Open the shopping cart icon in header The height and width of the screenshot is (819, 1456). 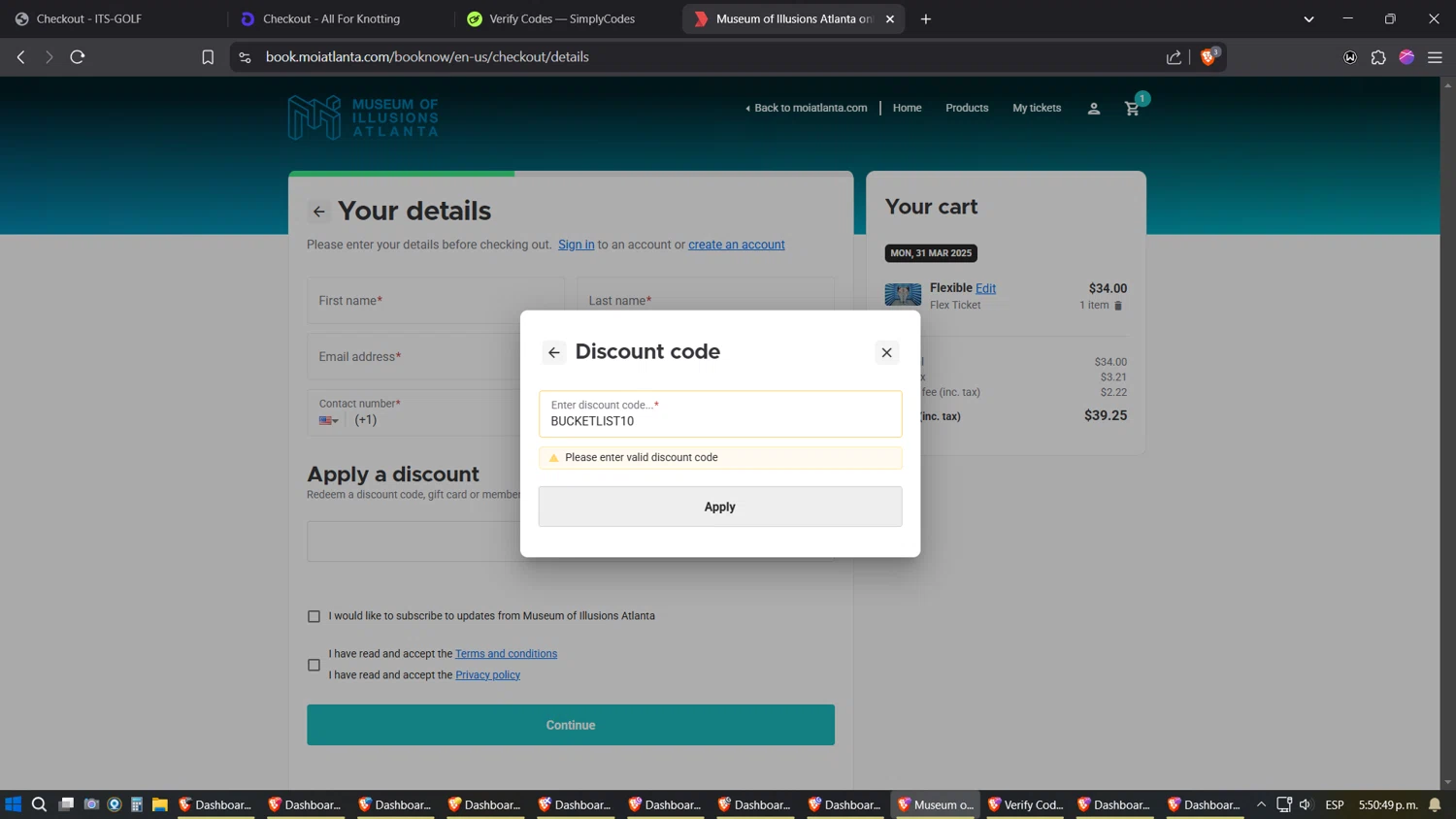pos(1133,108)
